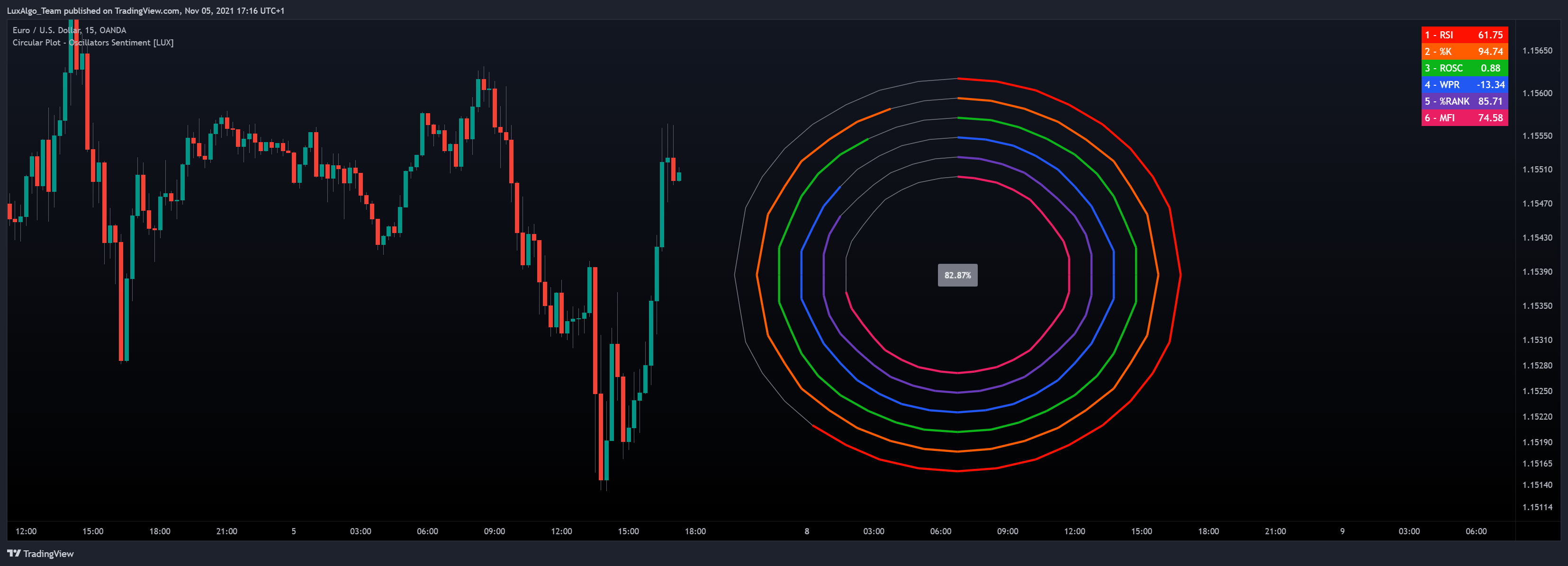Screen dimensions: 1568x566
Task: Click the first 18:00 time label
Action: 160,530
